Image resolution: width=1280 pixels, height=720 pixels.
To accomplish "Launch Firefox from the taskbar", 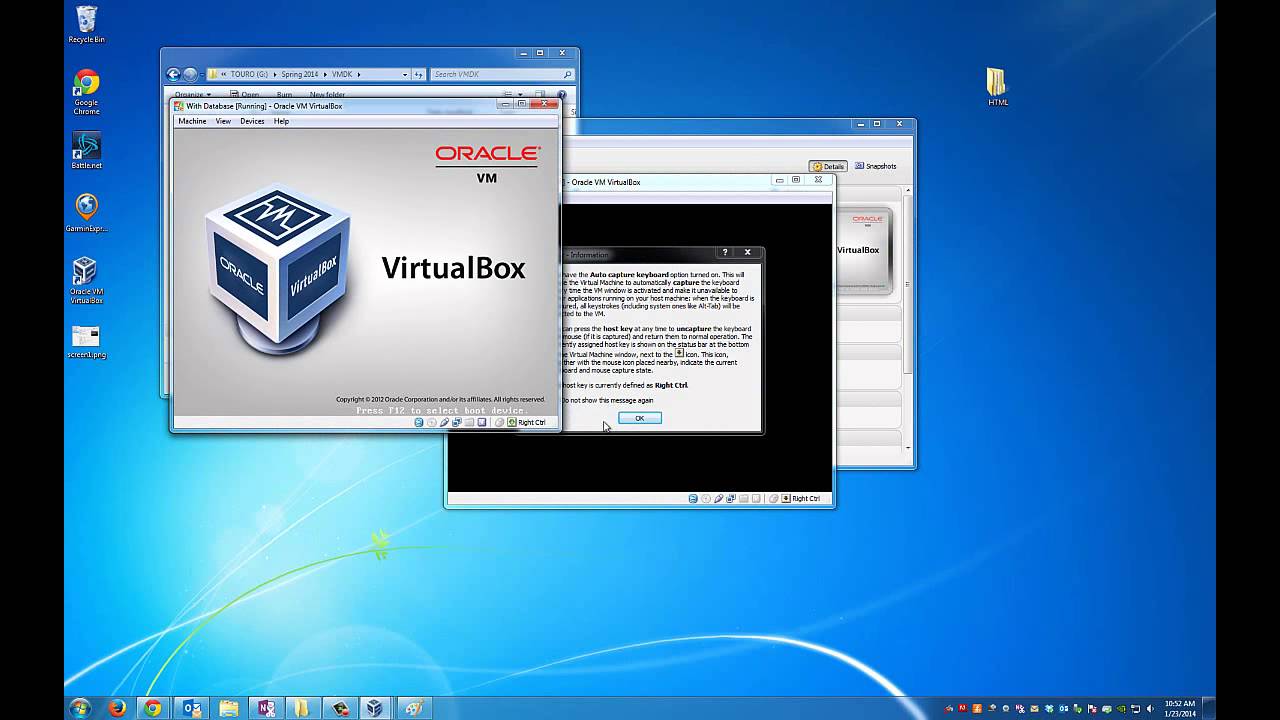I will pyautogui.click(x=117, y=708).
